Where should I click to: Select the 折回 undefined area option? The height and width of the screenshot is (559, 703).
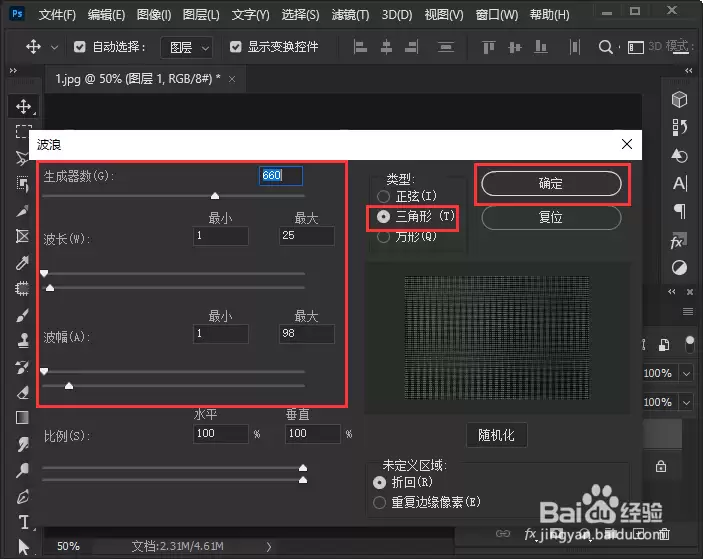click(379, 482)
